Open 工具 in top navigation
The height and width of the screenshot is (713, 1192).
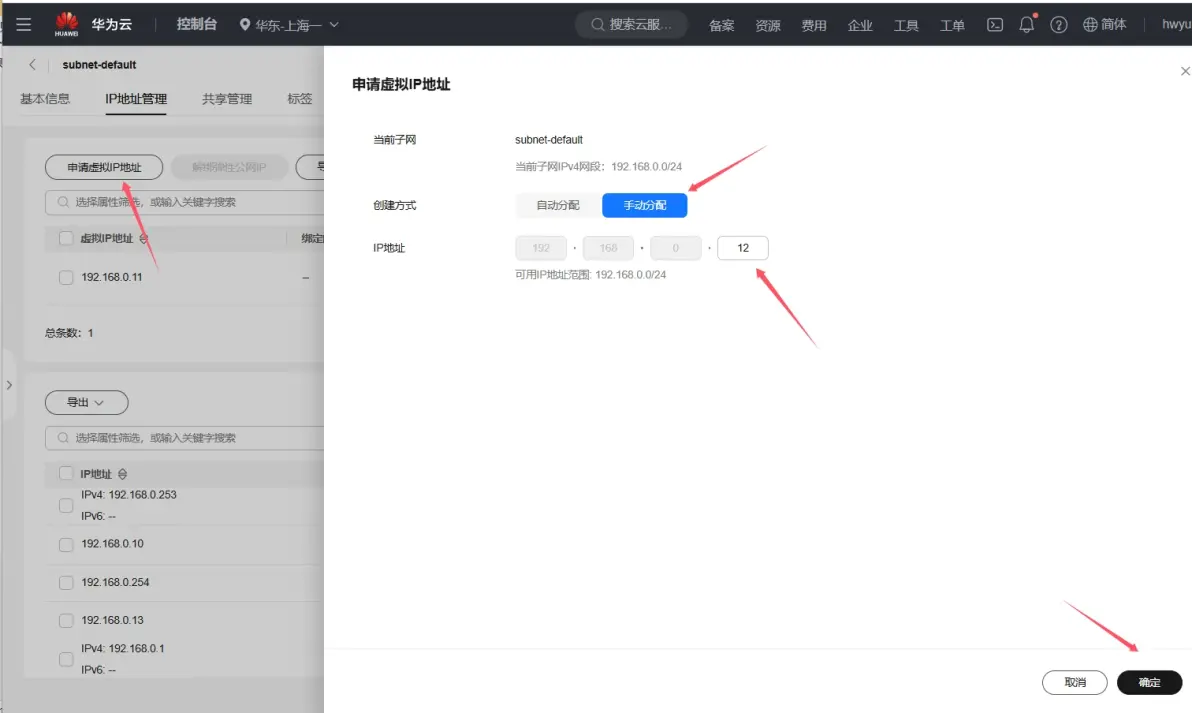(906, 25)
